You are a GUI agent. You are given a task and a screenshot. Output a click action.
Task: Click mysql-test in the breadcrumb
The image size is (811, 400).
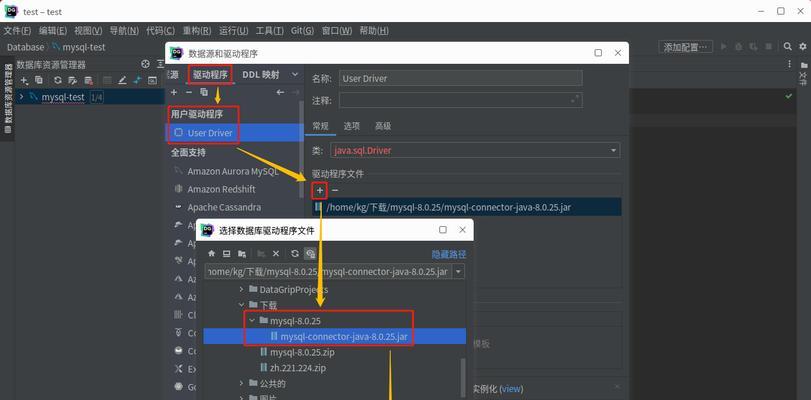coord(84,47)
